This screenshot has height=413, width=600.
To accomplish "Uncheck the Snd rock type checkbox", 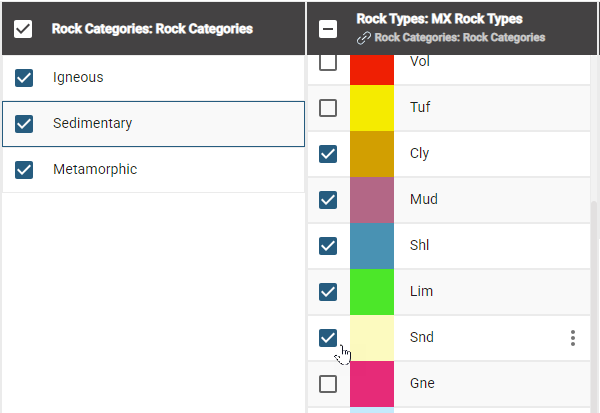I will [328, 338].
